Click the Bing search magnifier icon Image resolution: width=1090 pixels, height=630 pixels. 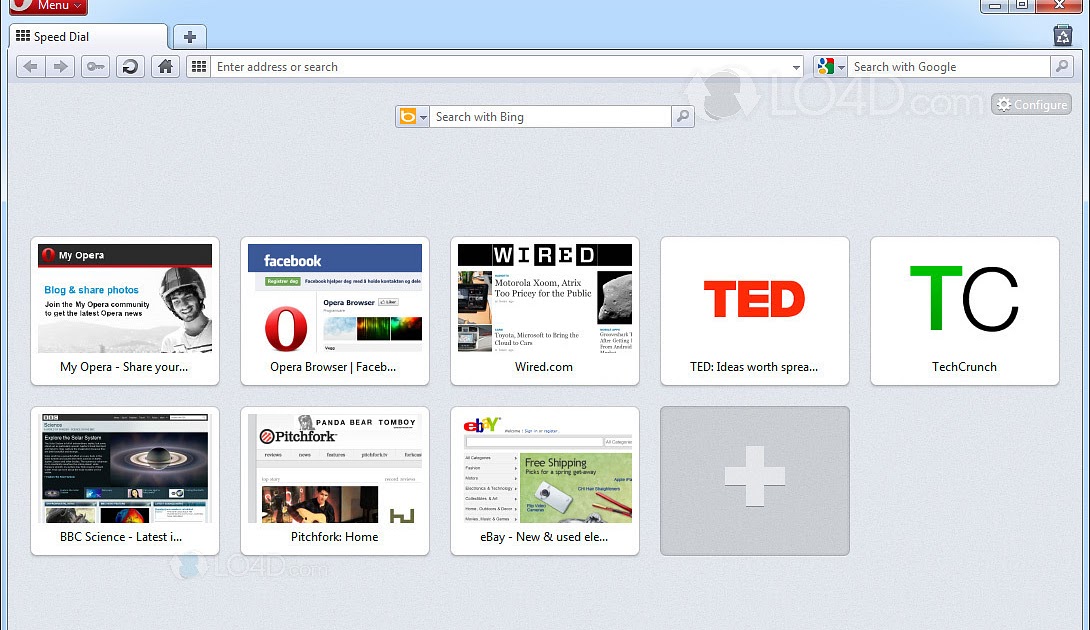[683, 117]
